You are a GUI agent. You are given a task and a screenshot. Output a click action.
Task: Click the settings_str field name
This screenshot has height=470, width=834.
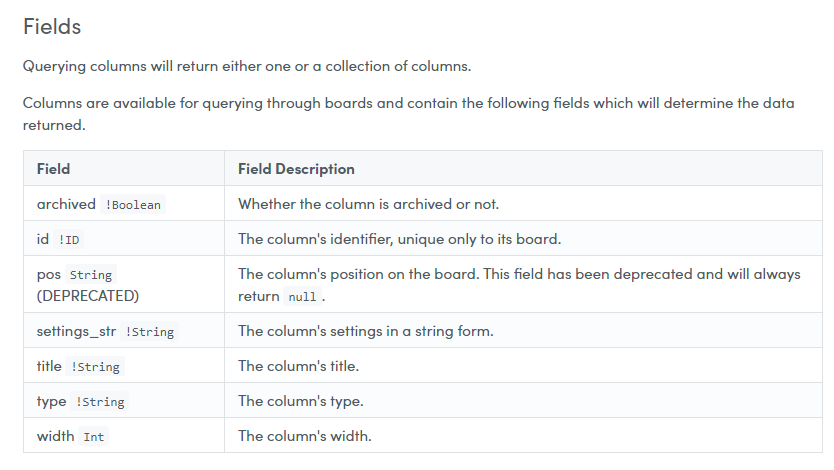click(x=76, y=331)
